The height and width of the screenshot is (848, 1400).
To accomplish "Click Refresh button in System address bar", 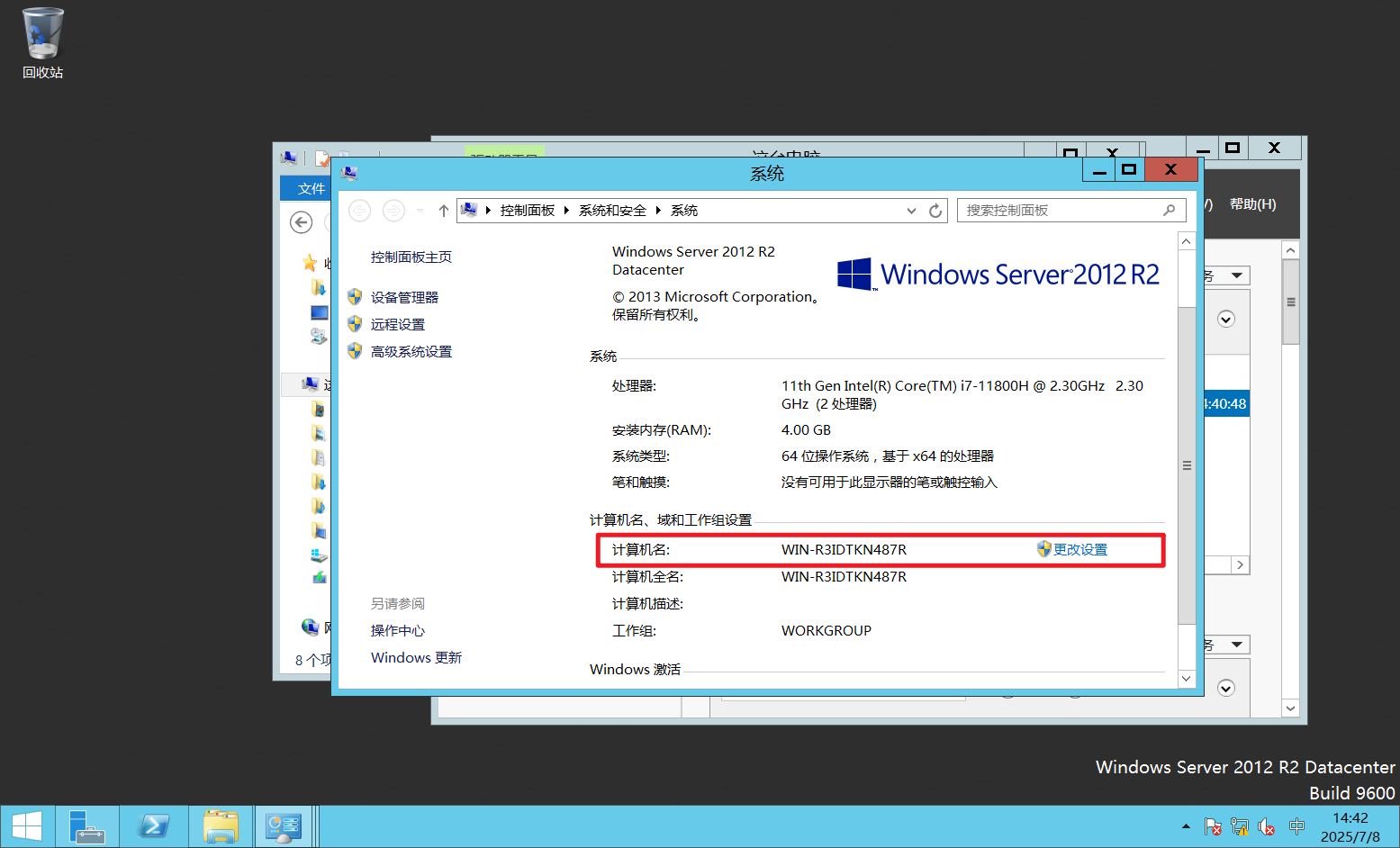I will pyautogui.click(x=935, y=211).
